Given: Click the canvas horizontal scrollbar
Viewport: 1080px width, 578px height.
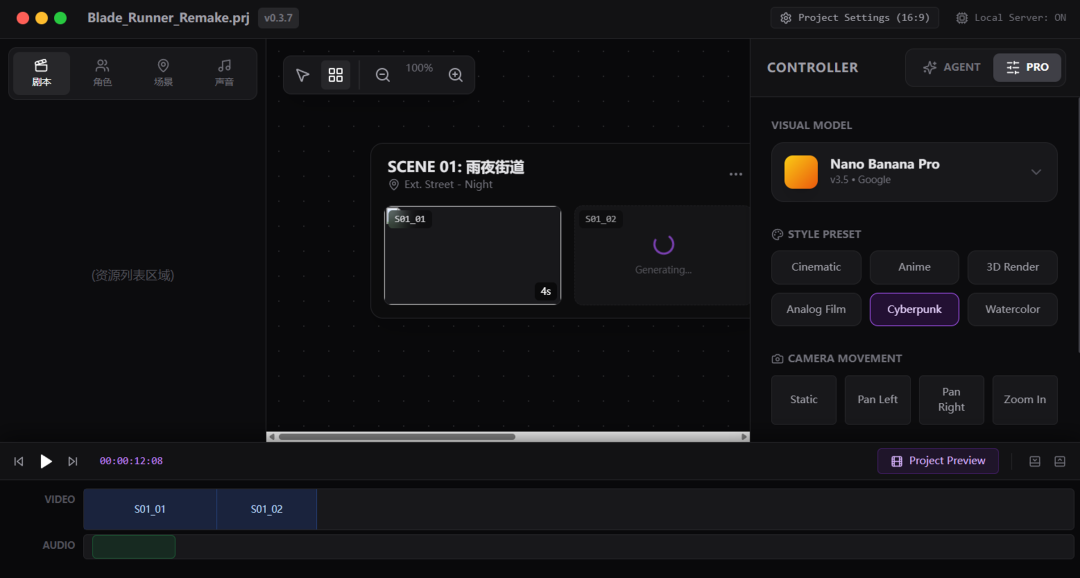Looking at the screenshot, I should pos(396,437).
